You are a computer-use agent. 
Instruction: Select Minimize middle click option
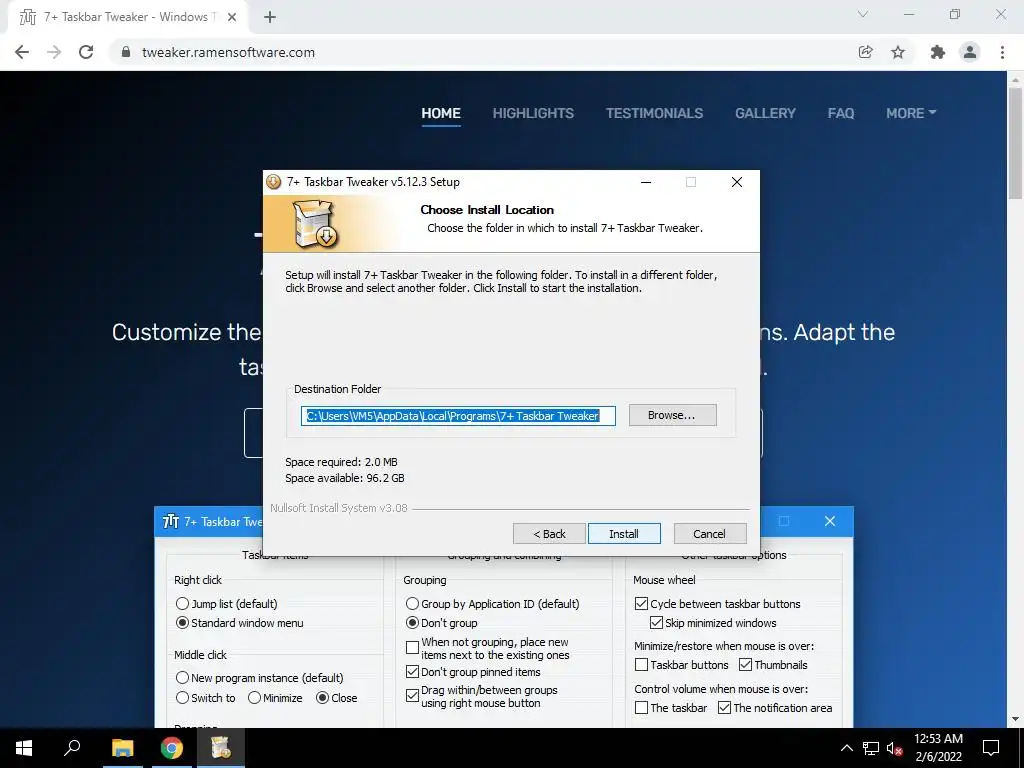[275, 698]
